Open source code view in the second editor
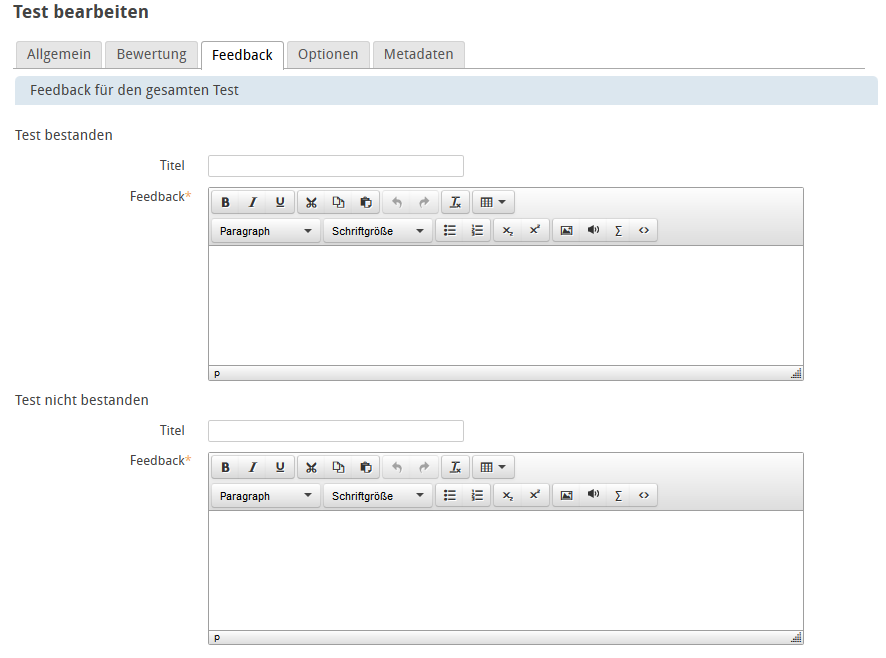The width and height of the screenshot is (886, 658). [644, 496]
